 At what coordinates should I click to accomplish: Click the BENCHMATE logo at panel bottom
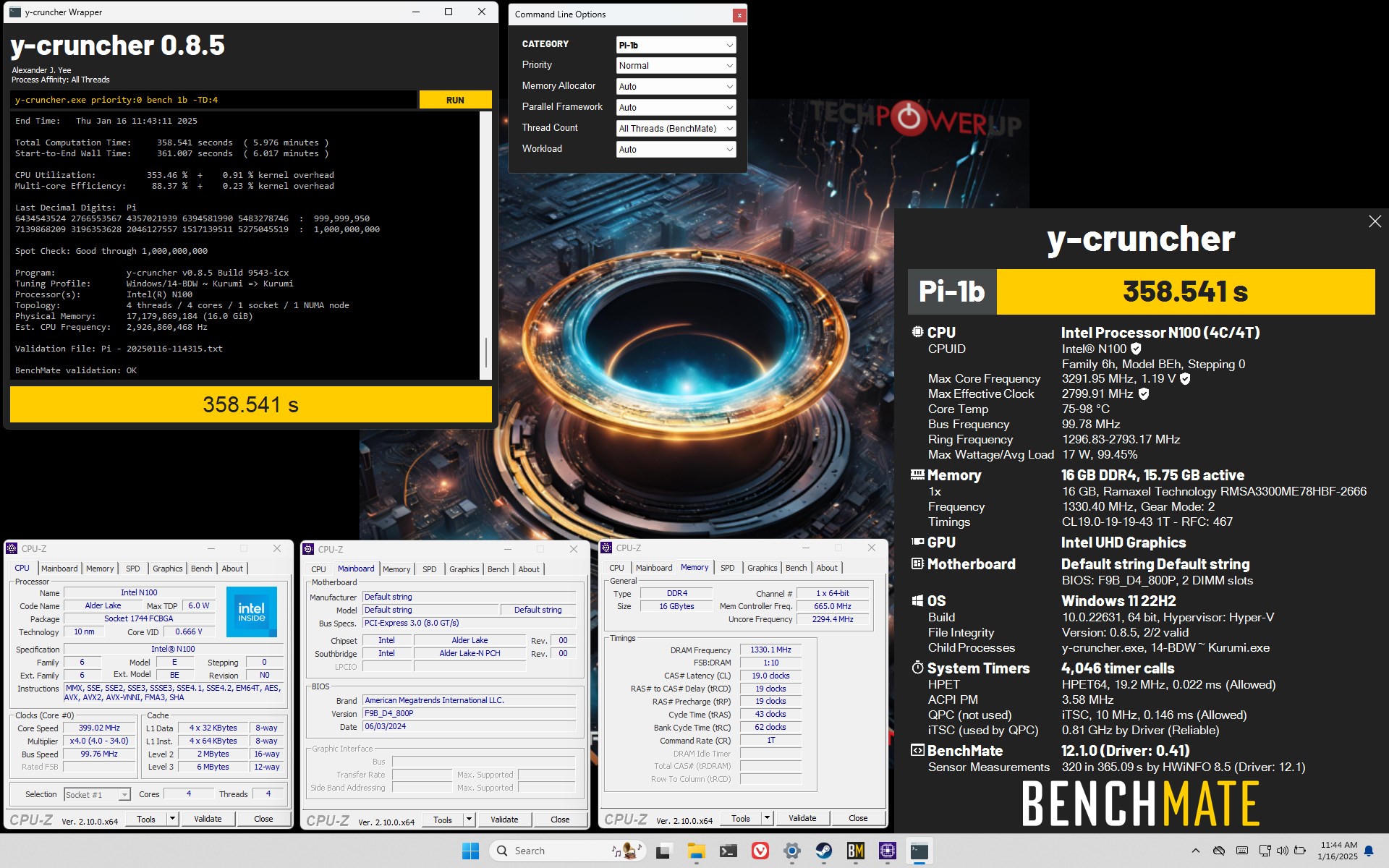click(1141, 804)
